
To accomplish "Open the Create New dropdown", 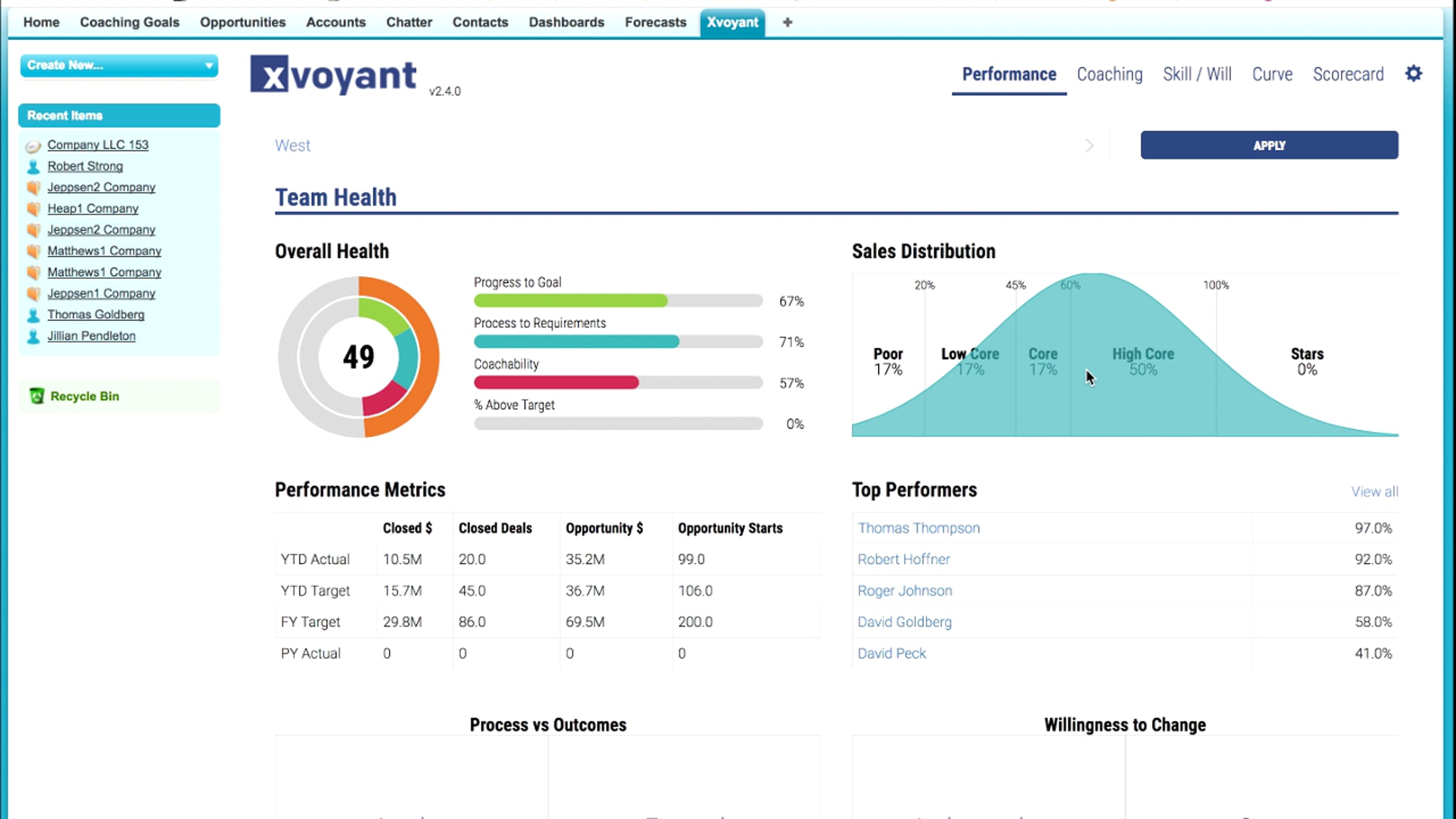I will pos(119,66).
